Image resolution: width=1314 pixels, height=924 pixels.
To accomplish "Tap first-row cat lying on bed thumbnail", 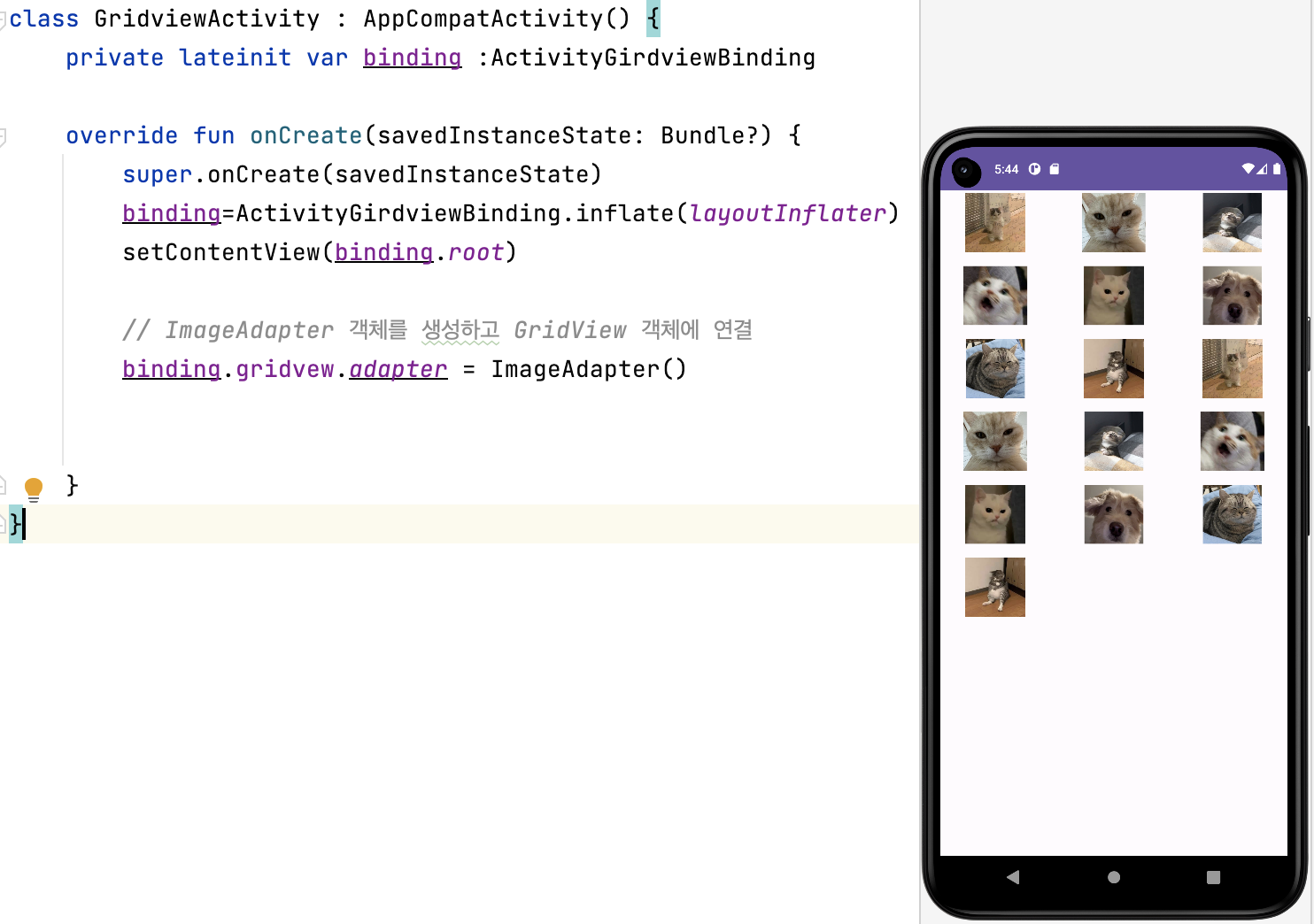I will coord(1233,223).
